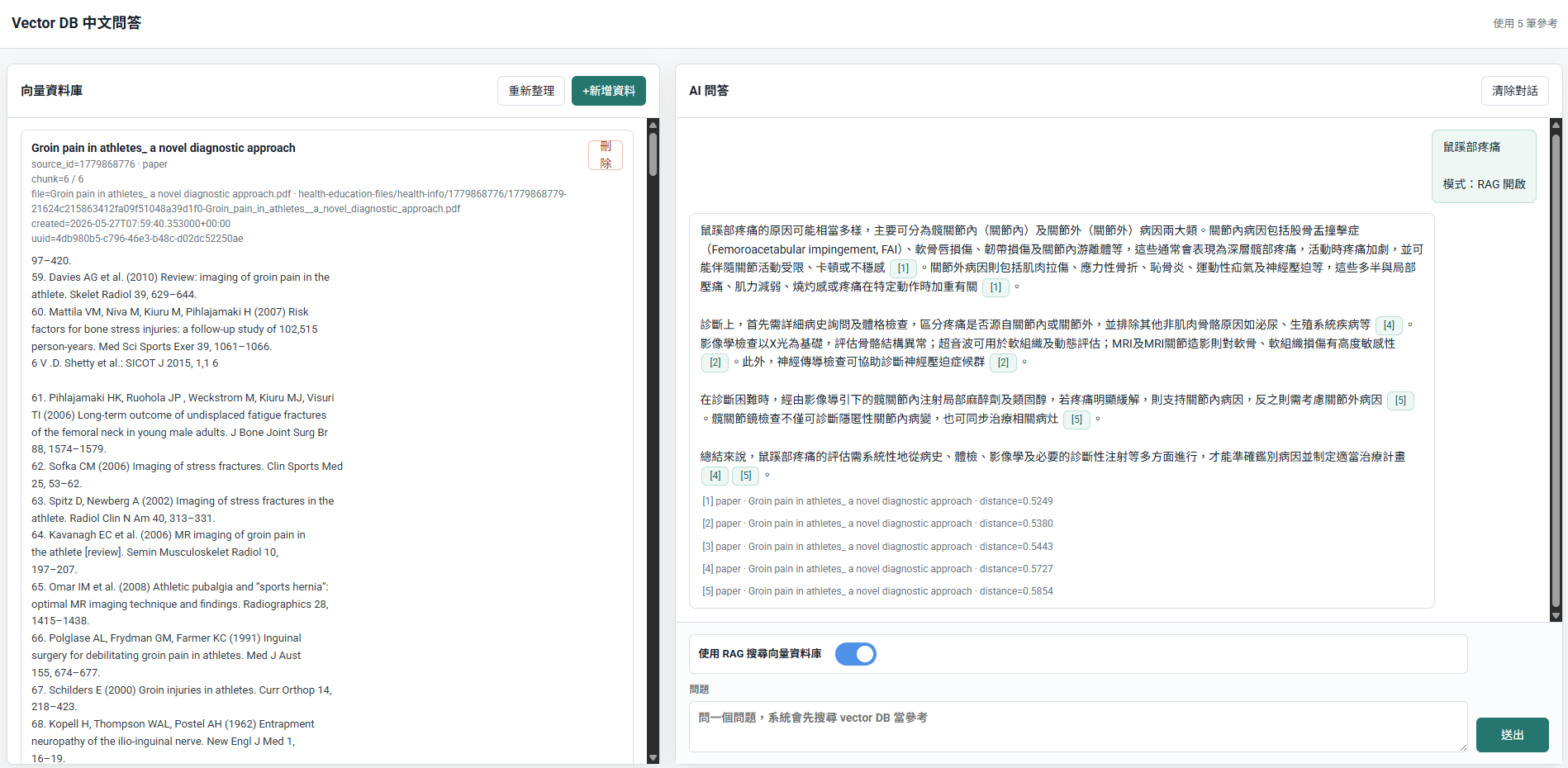Image resolution: width=1568 pixels, height=768 pixels.
Task: Click citation [5] in summary paragraph
Action: (746, 476)
